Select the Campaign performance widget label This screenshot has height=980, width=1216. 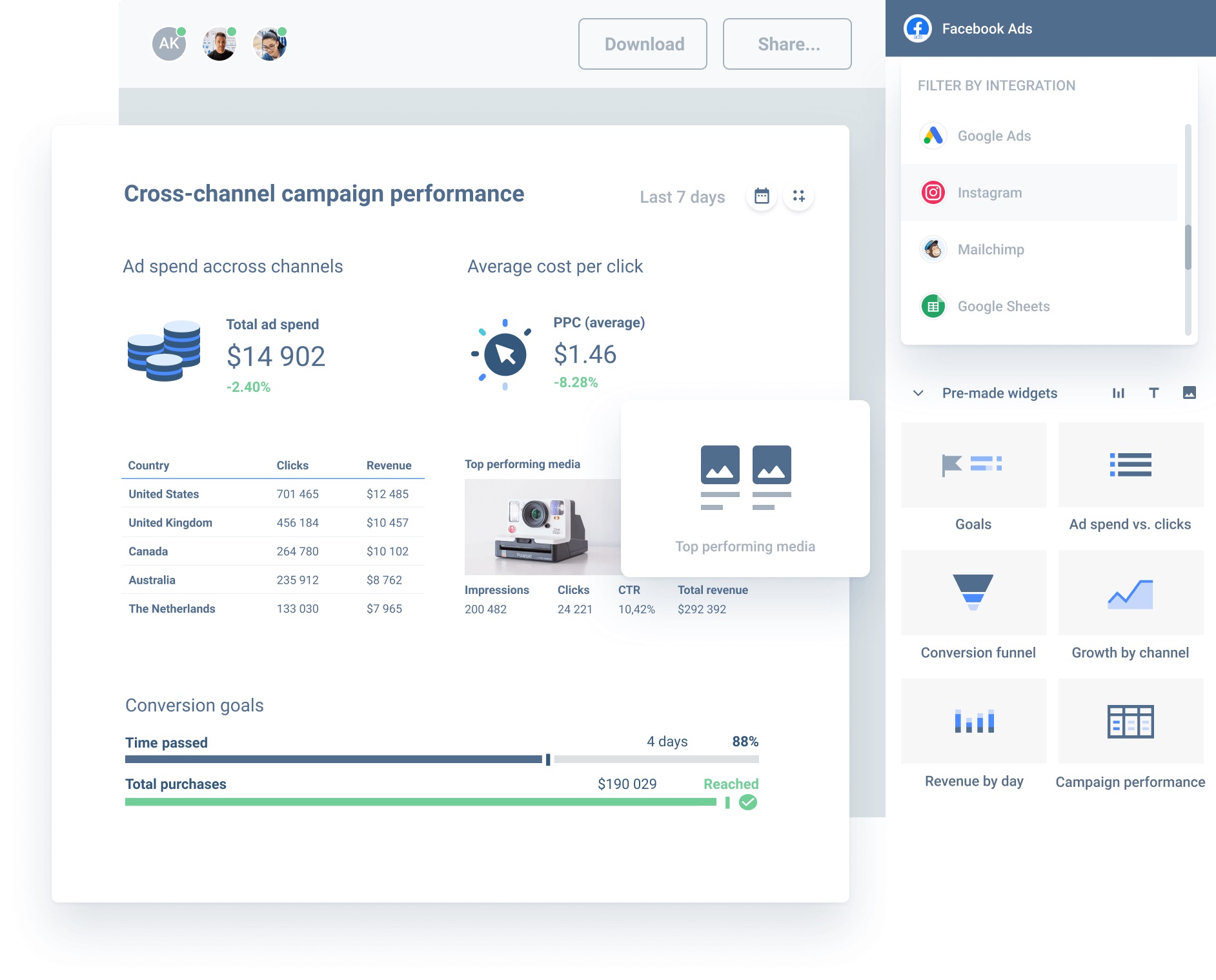point(1130,782)
